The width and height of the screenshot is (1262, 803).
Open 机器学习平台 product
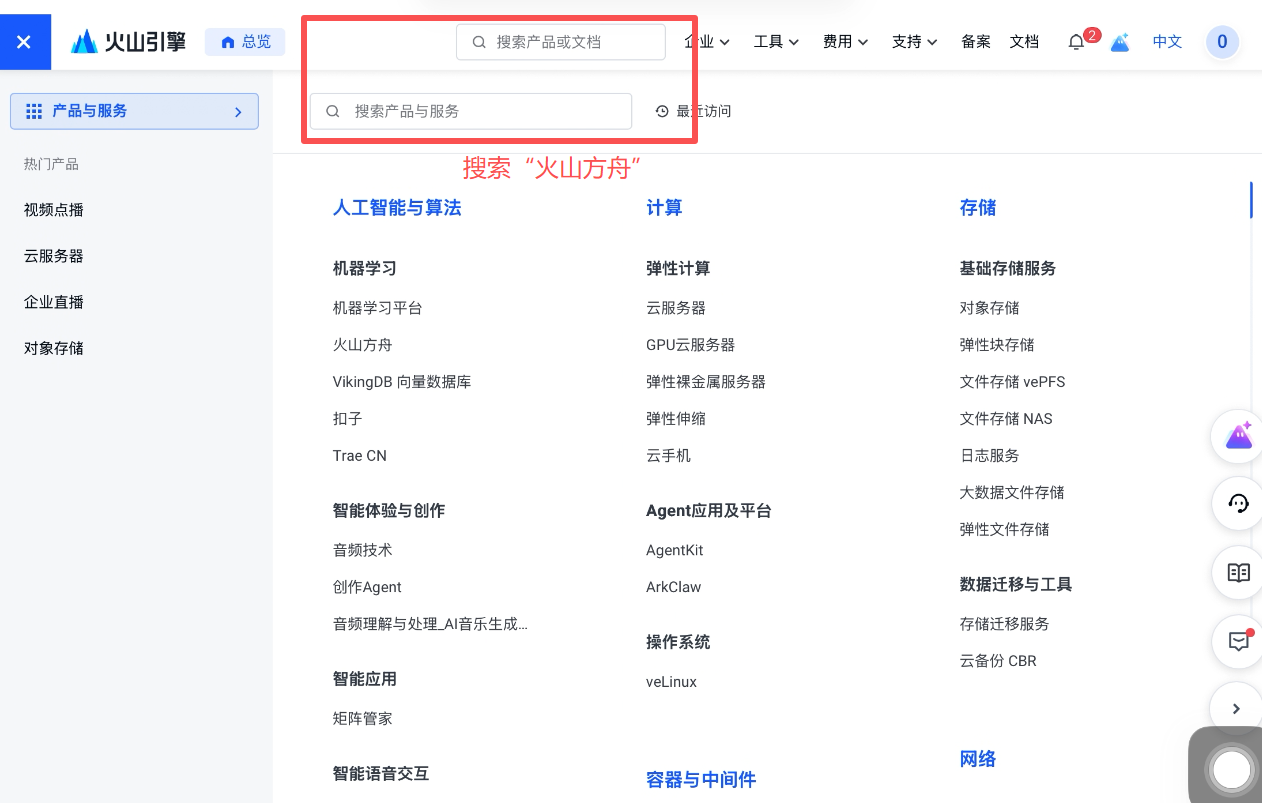378,308
